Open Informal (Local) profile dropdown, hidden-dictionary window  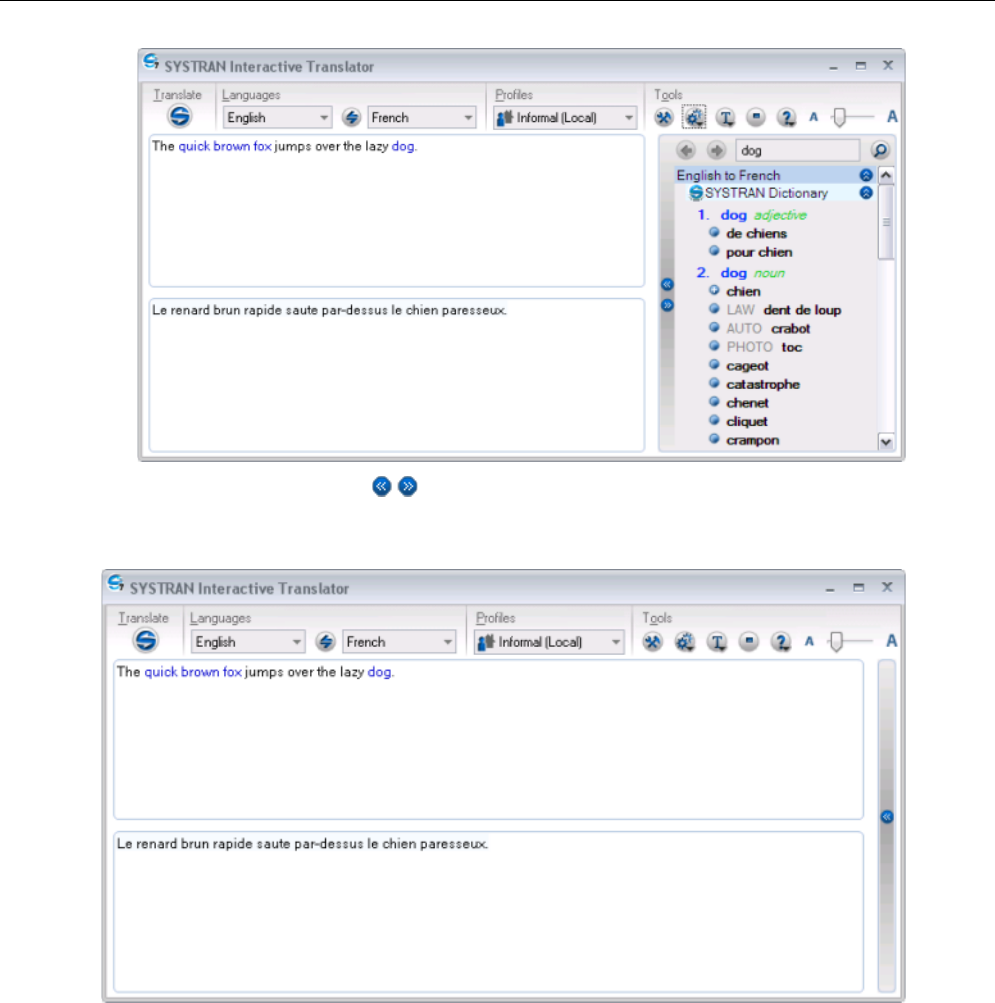coord(549,642)
